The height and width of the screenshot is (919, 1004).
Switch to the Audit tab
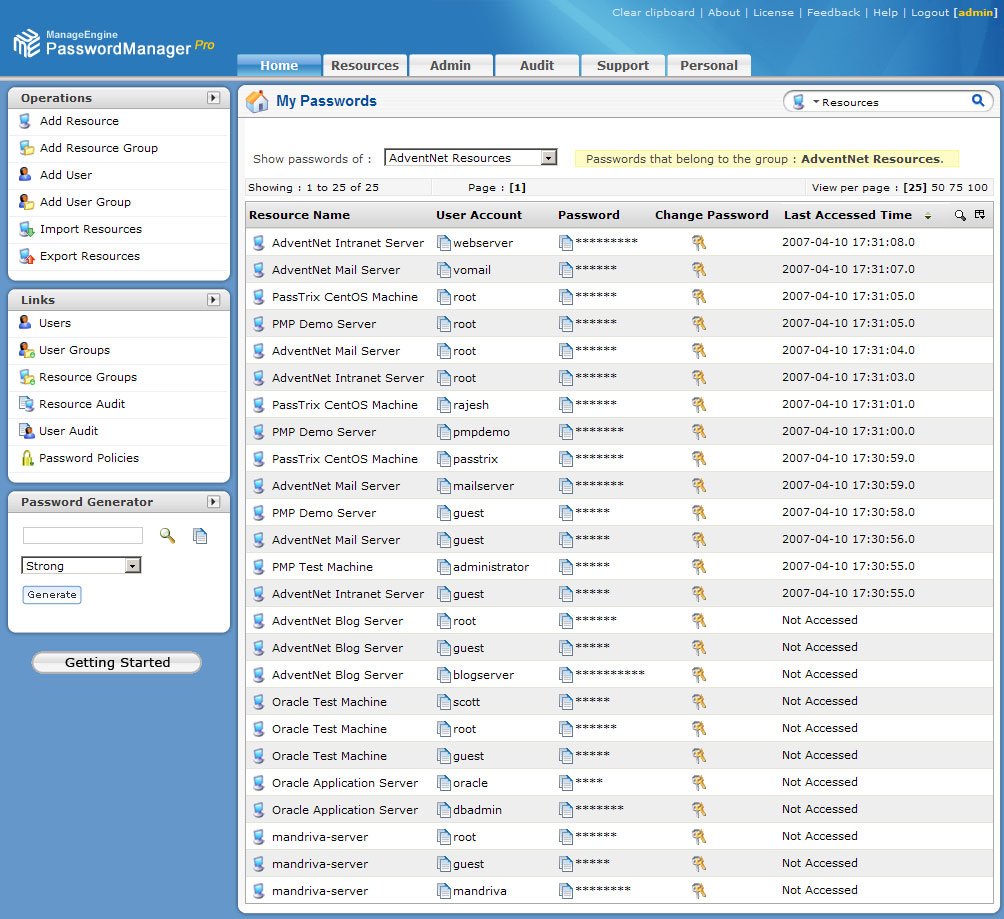(x=537, y=66)
